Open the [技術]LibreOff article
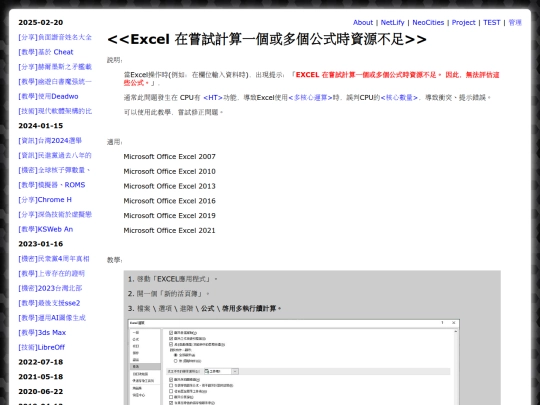Screen dimensions: 540x405 coord(42,347)
